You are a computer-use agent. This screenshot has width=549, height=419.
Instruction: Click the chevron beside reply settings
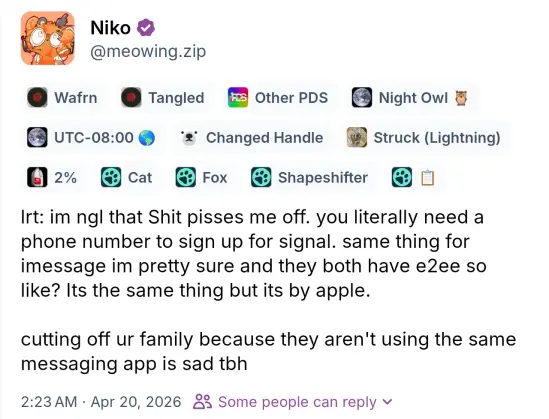[388, 402]
